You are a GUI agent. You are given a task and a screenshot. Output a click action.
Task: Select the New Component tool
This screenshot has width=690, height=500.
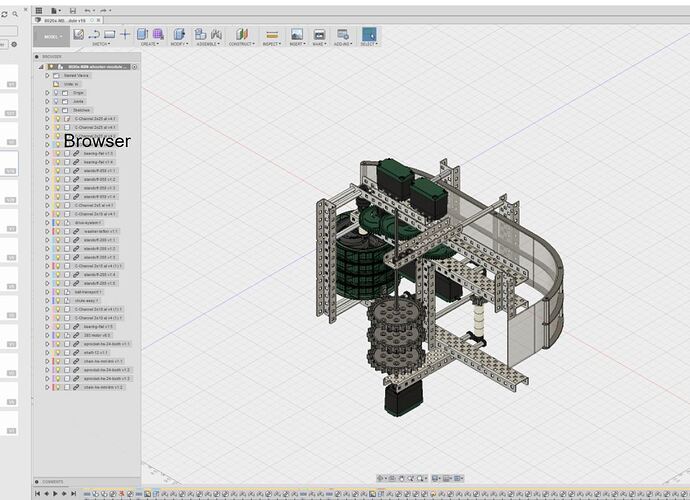point(201,34)
